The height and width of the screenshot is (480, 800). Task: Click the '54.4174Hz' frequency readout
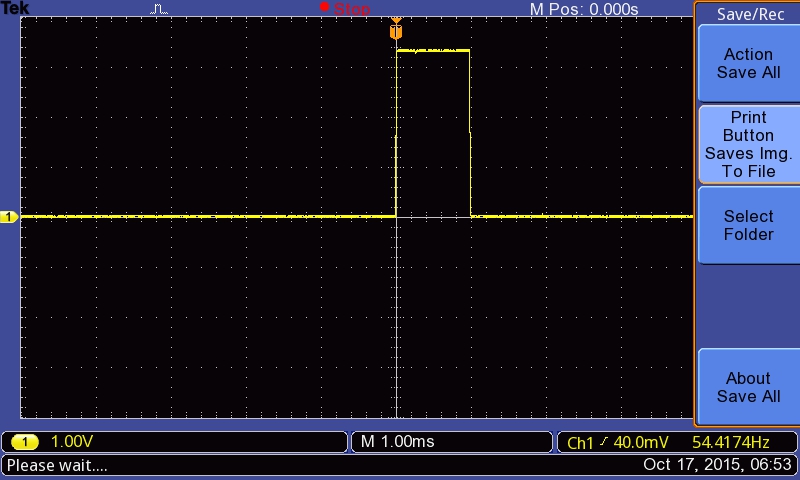[730, 442]
